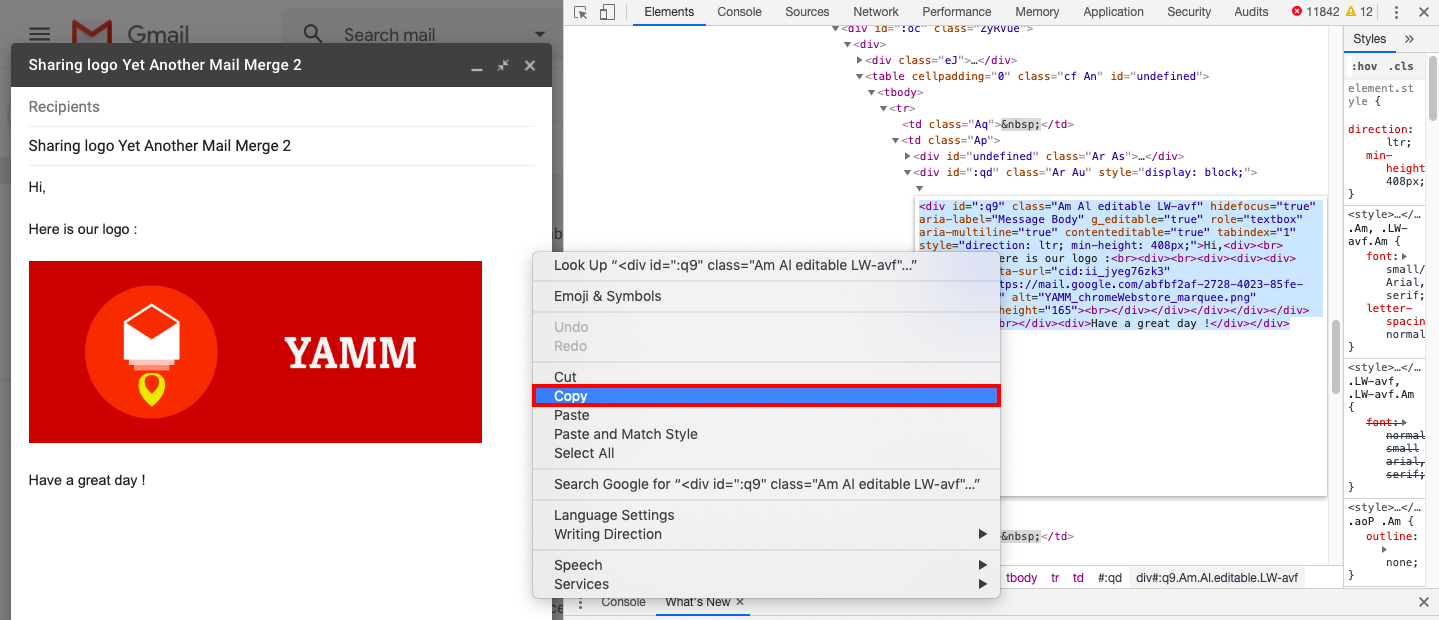The width and height of the screenshot is (1439, 620).
Task: Exit full-screen on compose window
Action: (504, 65)
